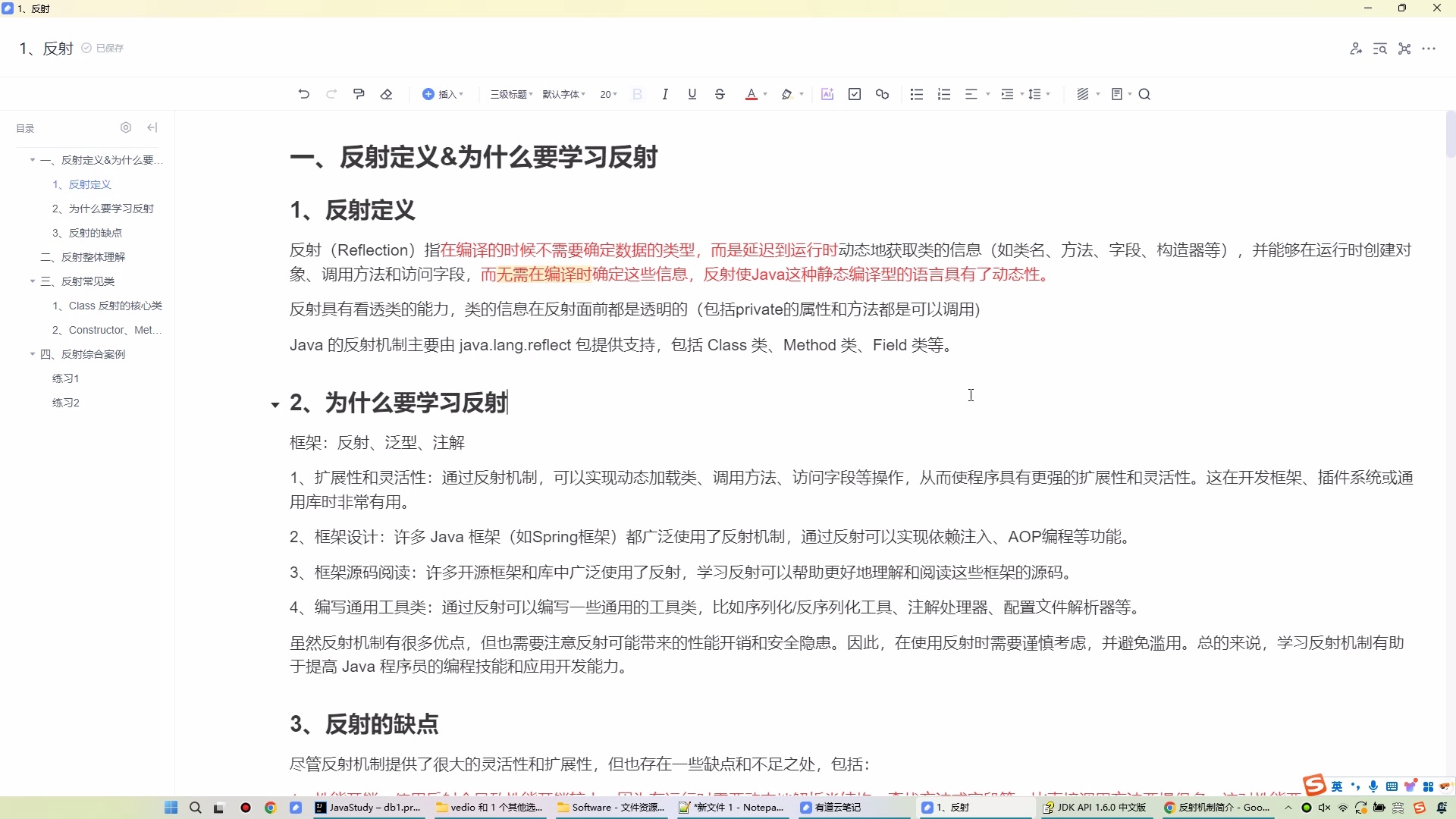Click the vertical scrollbar thumb
The width and height of the screenshot is (1456, 819).
(x=1451, y=134)
